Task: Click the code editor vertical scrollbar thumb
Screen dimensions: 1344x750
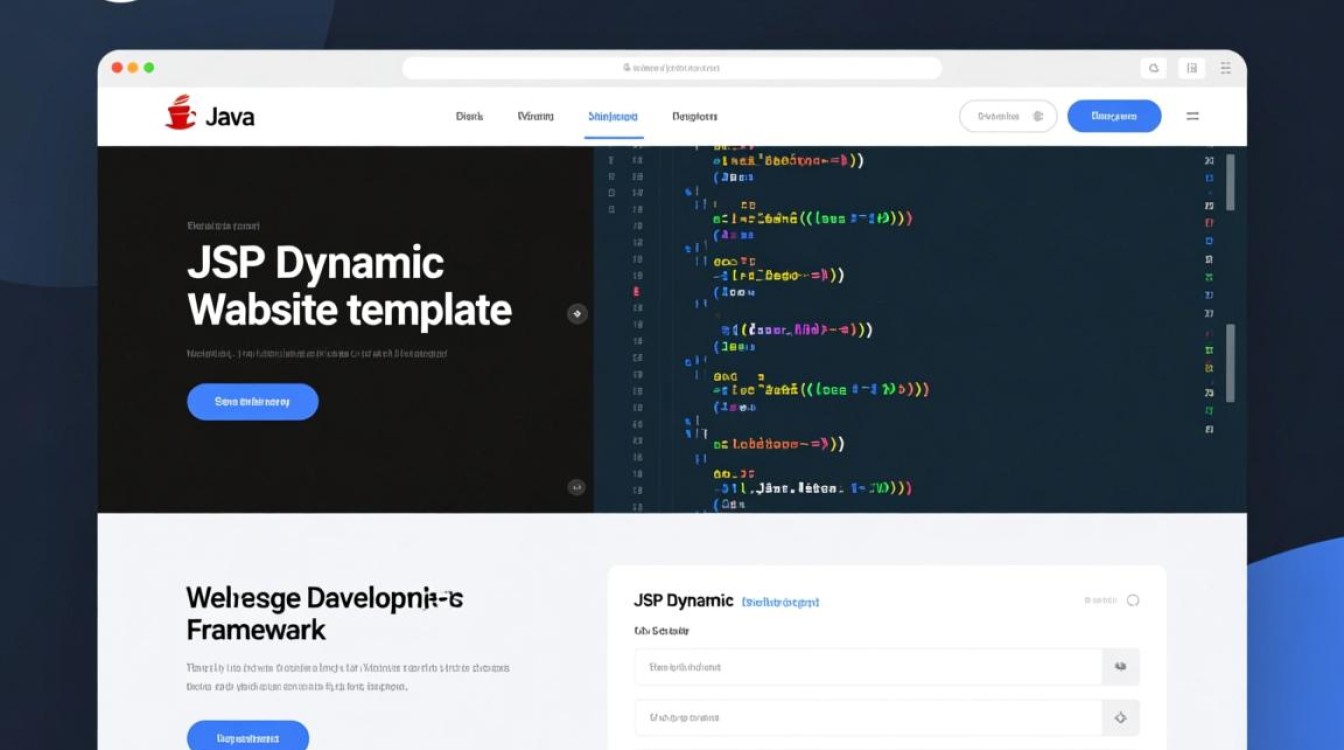Action: (x=1230, y=182)
